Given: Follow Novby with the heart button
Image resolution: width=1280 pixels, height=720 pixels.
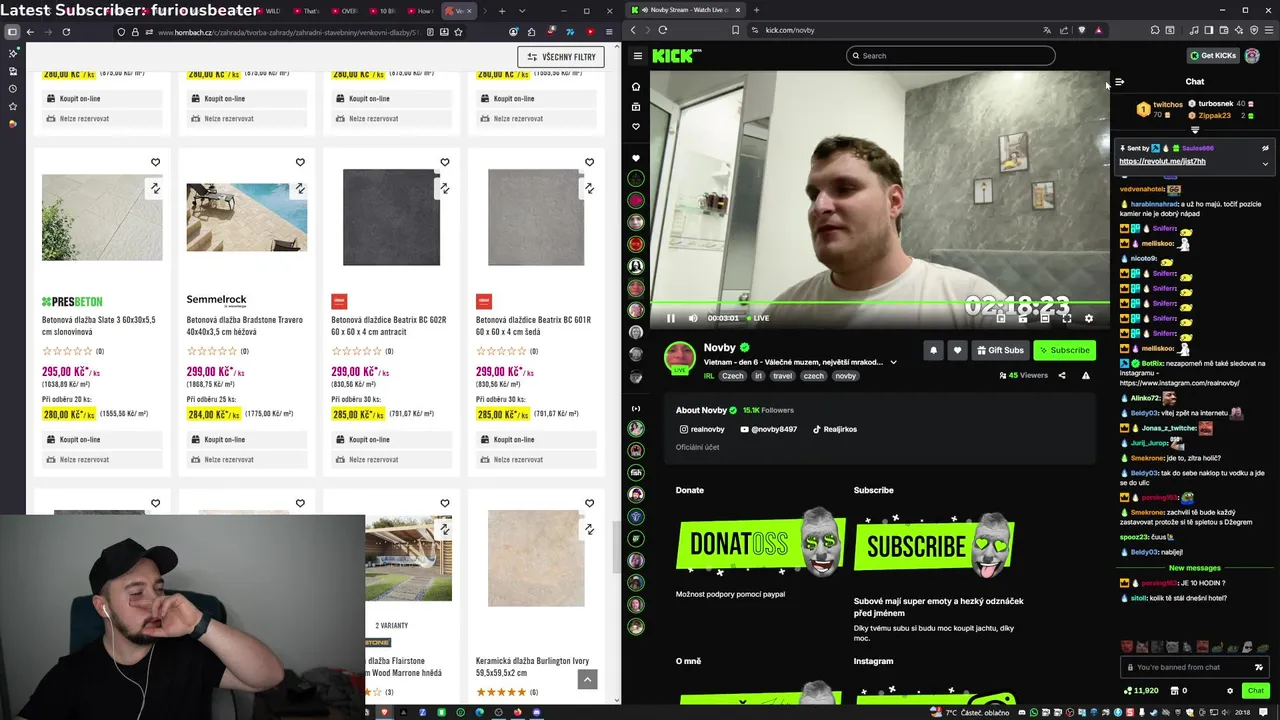Looking at the screenshot, I should pos(957,350).
